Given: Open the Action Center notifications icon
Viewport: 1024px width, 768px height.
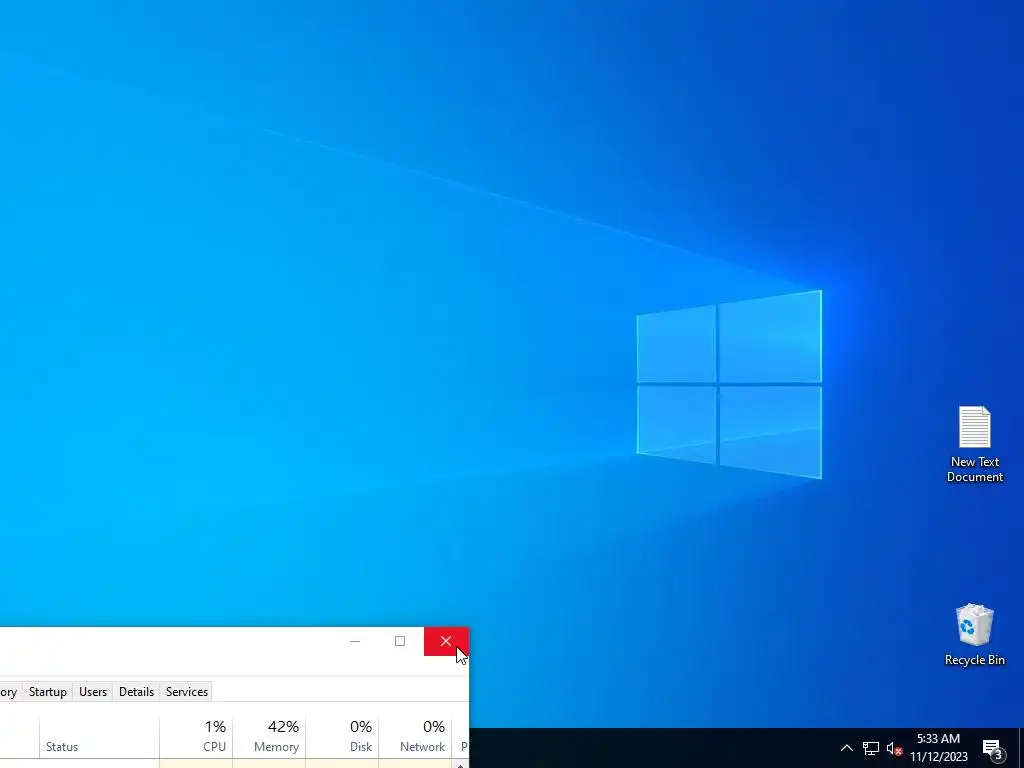Looking at the screenshot, I should tap(993, 748).
